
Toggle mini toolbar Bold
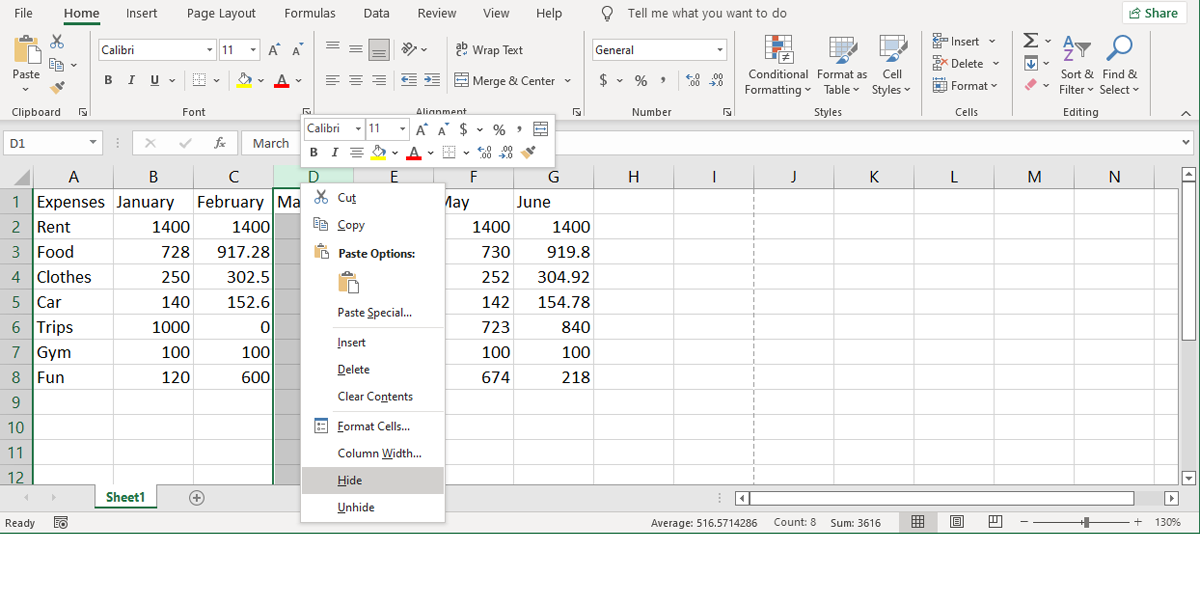314,152
